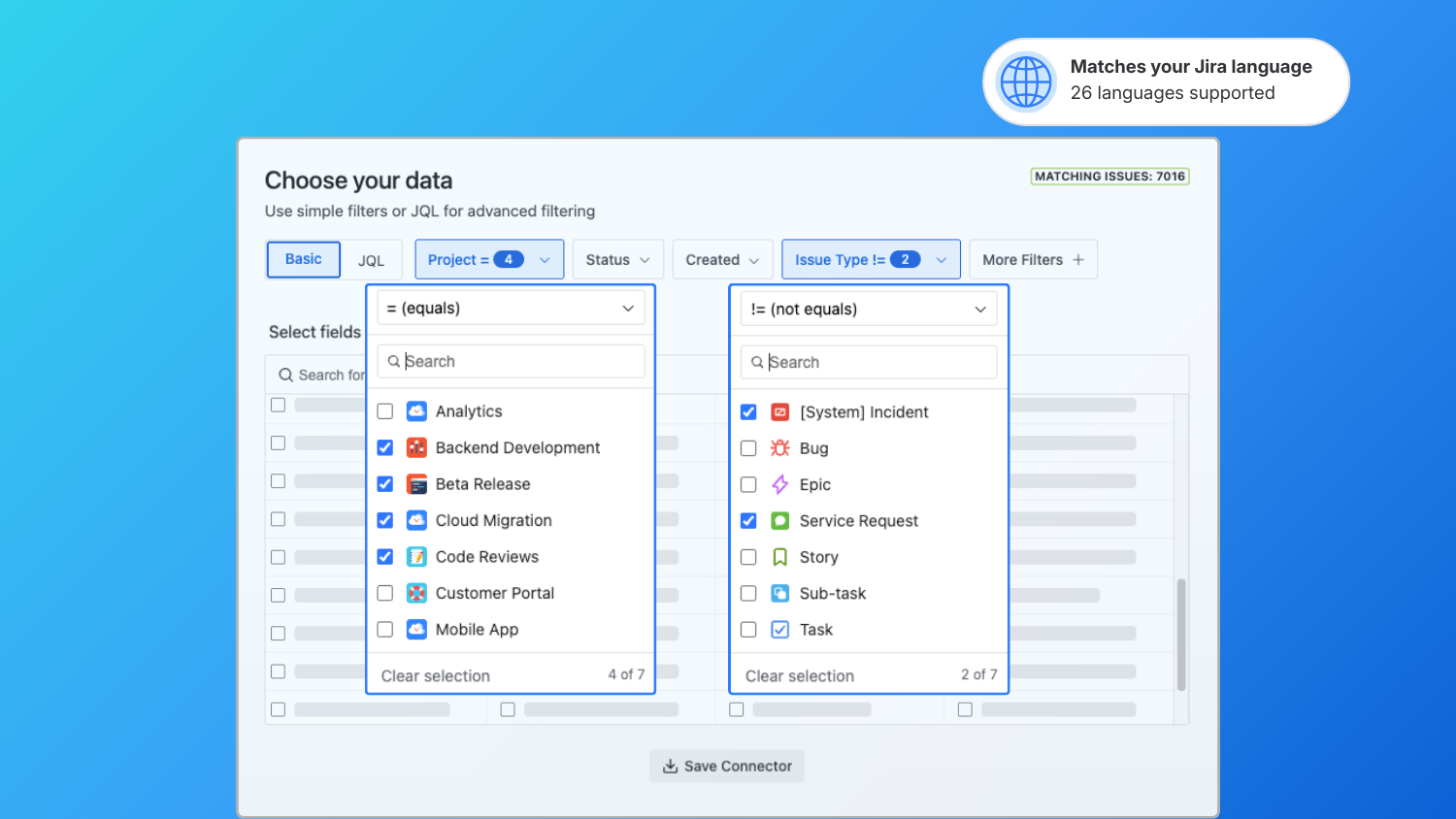Click the Story bookmark icon
The image size is (1456, 819).
[x=779, y=557]
